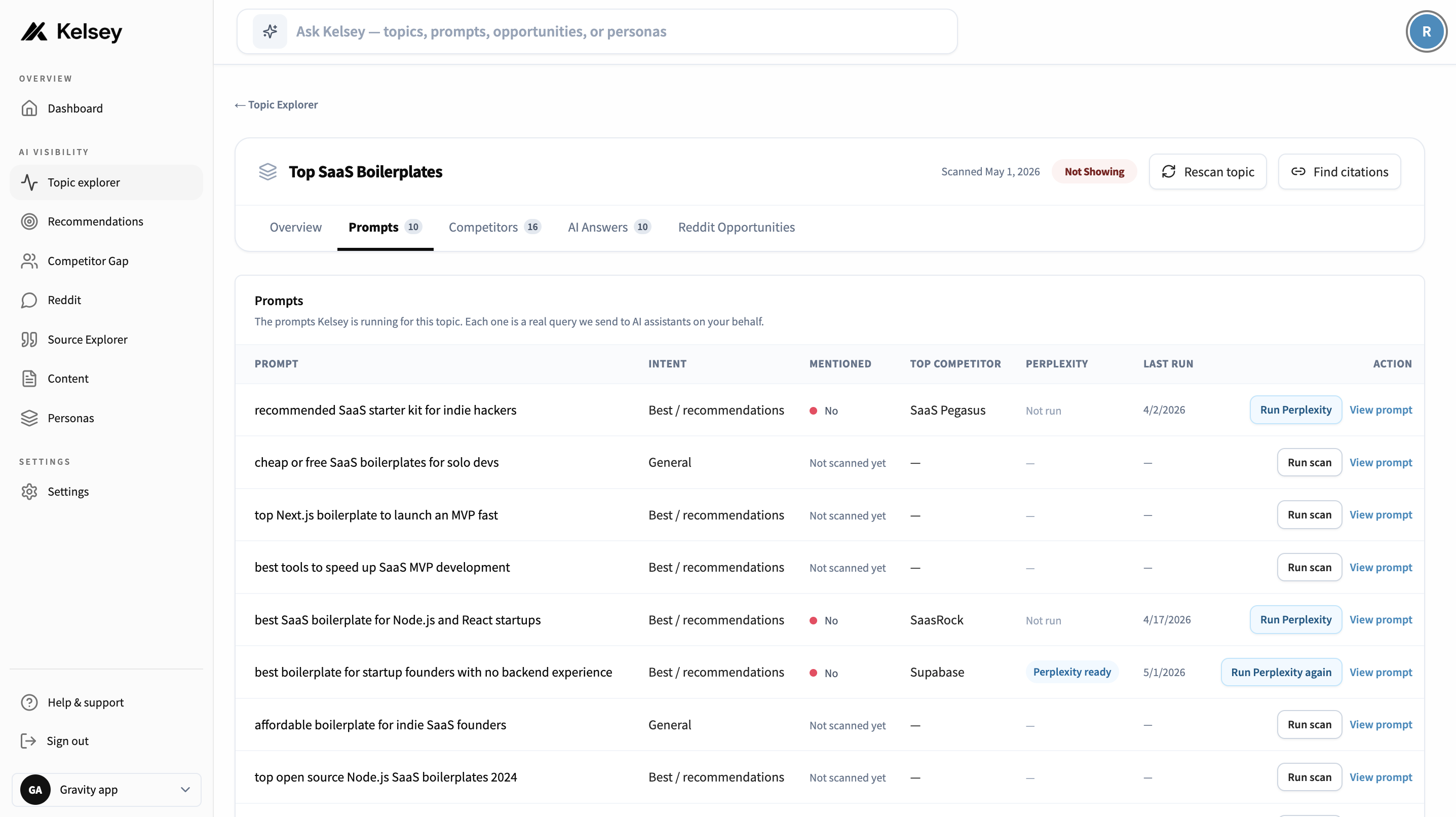Click the Supabase competitor cell
Image resolution: width=1456 pixels, height=817 pixels.
point(937,672)
